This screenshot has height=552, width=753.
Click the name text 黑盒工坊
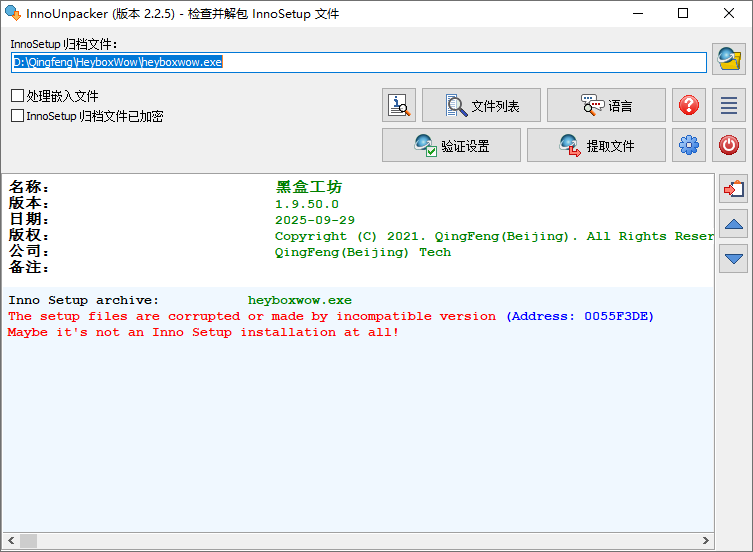(x=309, y=187)
